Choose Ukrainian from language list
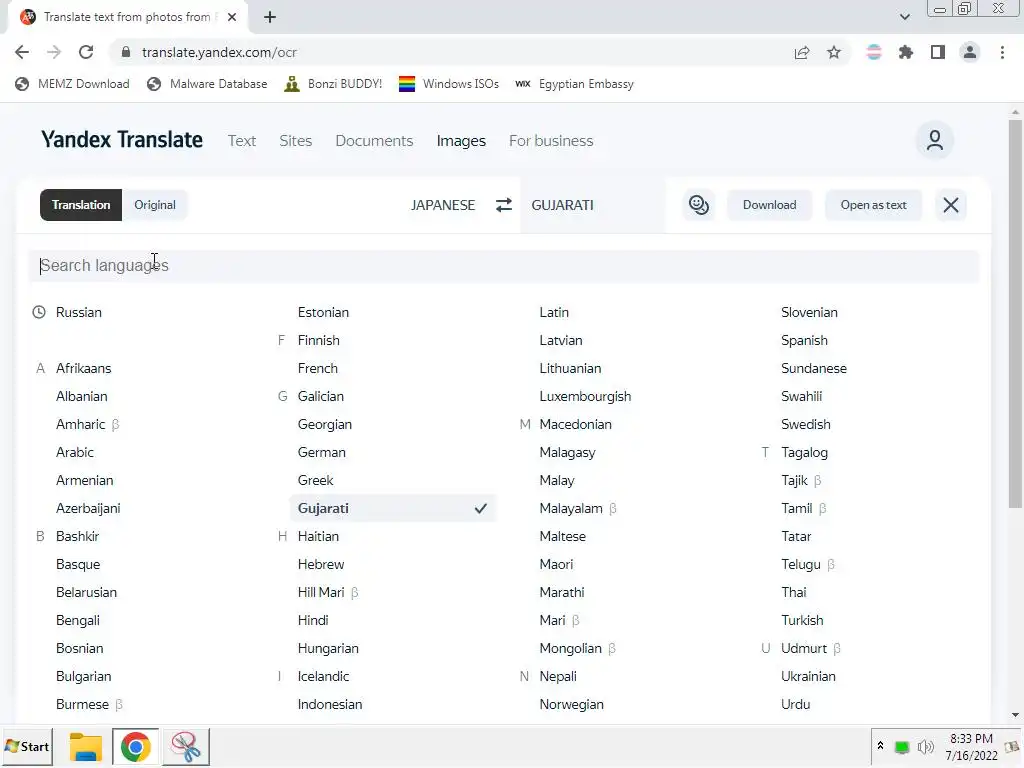 pos(808,677)
